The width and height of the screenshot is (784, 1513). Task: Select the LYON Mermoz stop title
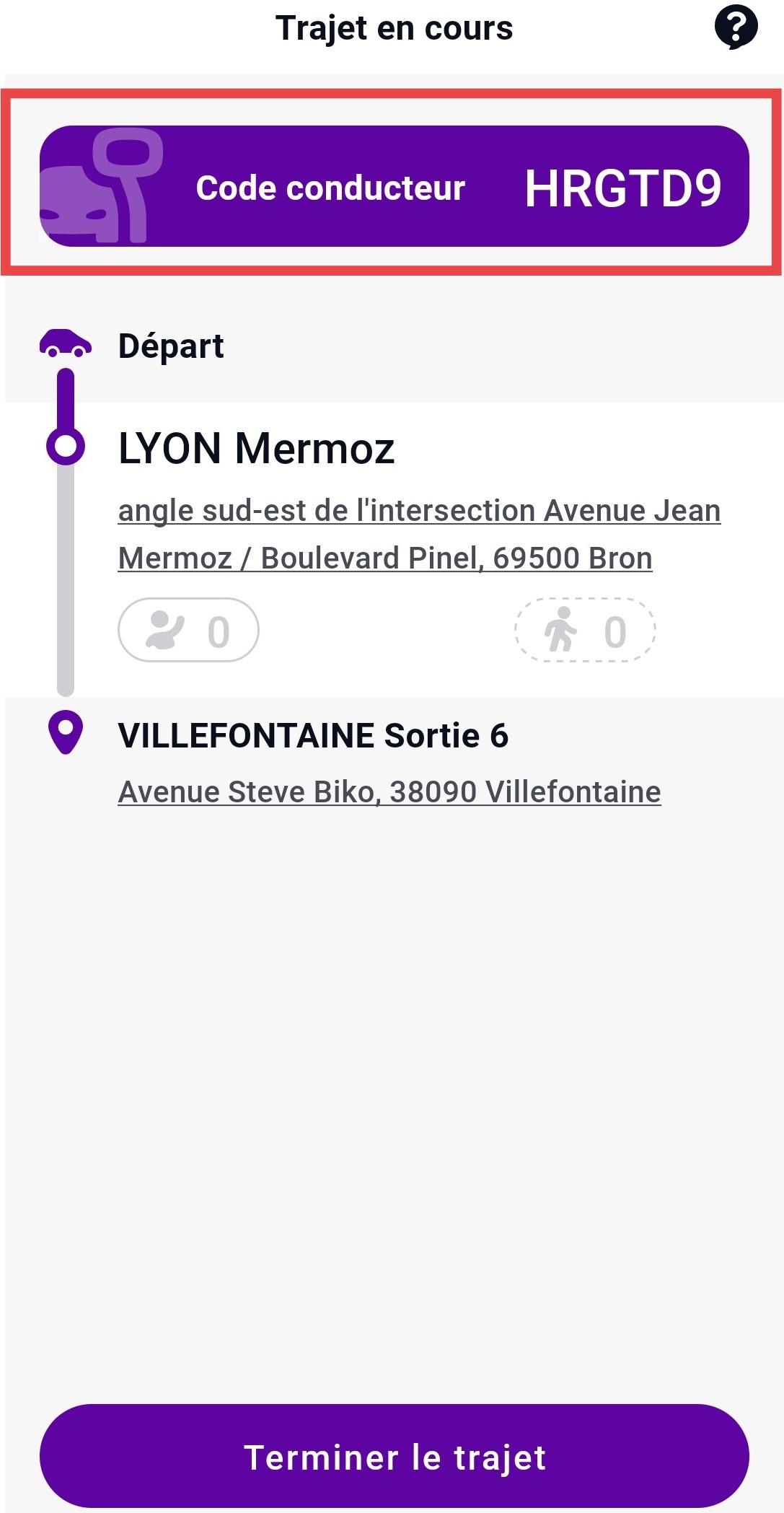coord(256,448)
